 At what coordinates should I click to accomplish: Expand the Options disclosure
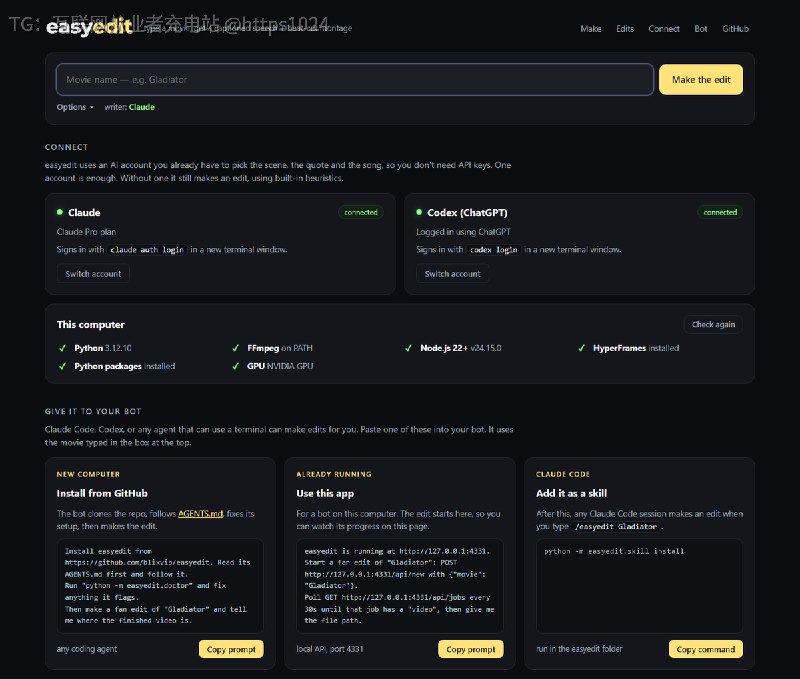click(x=75, y=107)
